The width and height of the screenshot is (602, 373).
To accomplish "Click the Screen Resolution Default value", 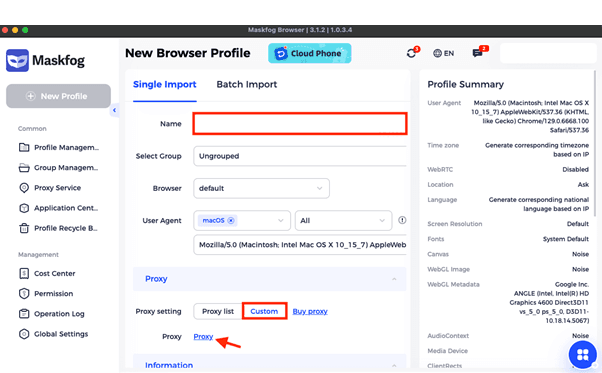I will click(578, 224).
